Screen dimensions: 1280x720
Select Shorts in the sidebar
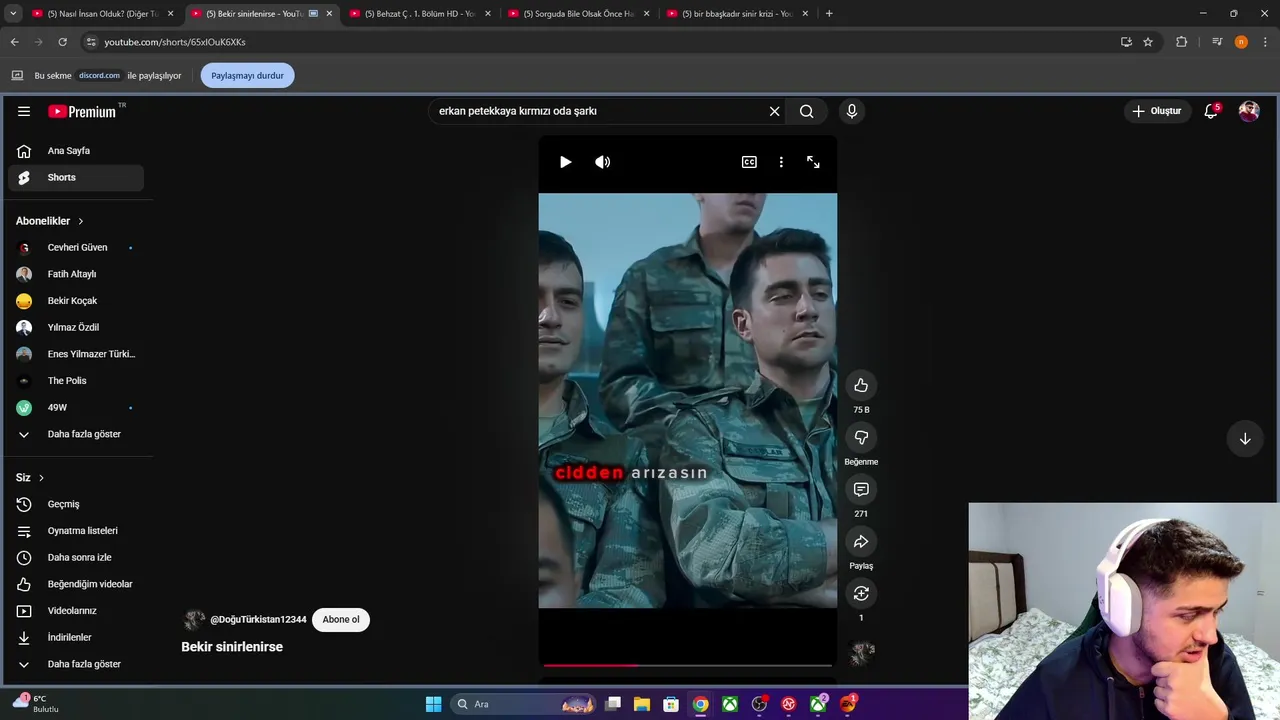[x=76, y=177]
